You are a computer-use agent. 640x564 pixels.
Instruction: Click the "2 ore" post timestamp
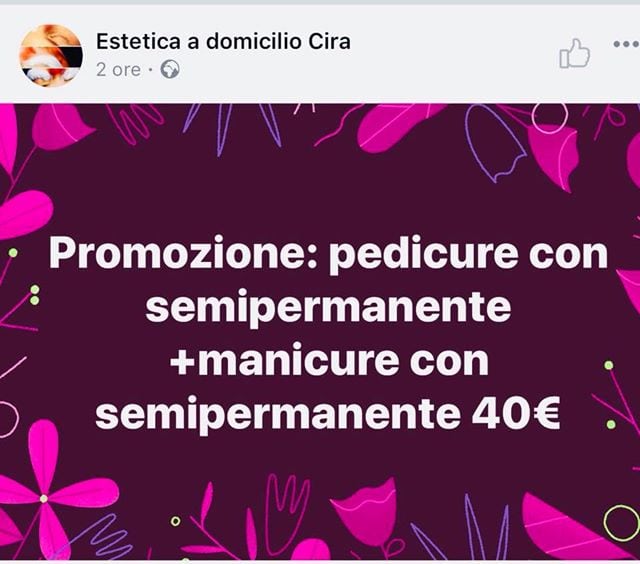coord(118,70)
